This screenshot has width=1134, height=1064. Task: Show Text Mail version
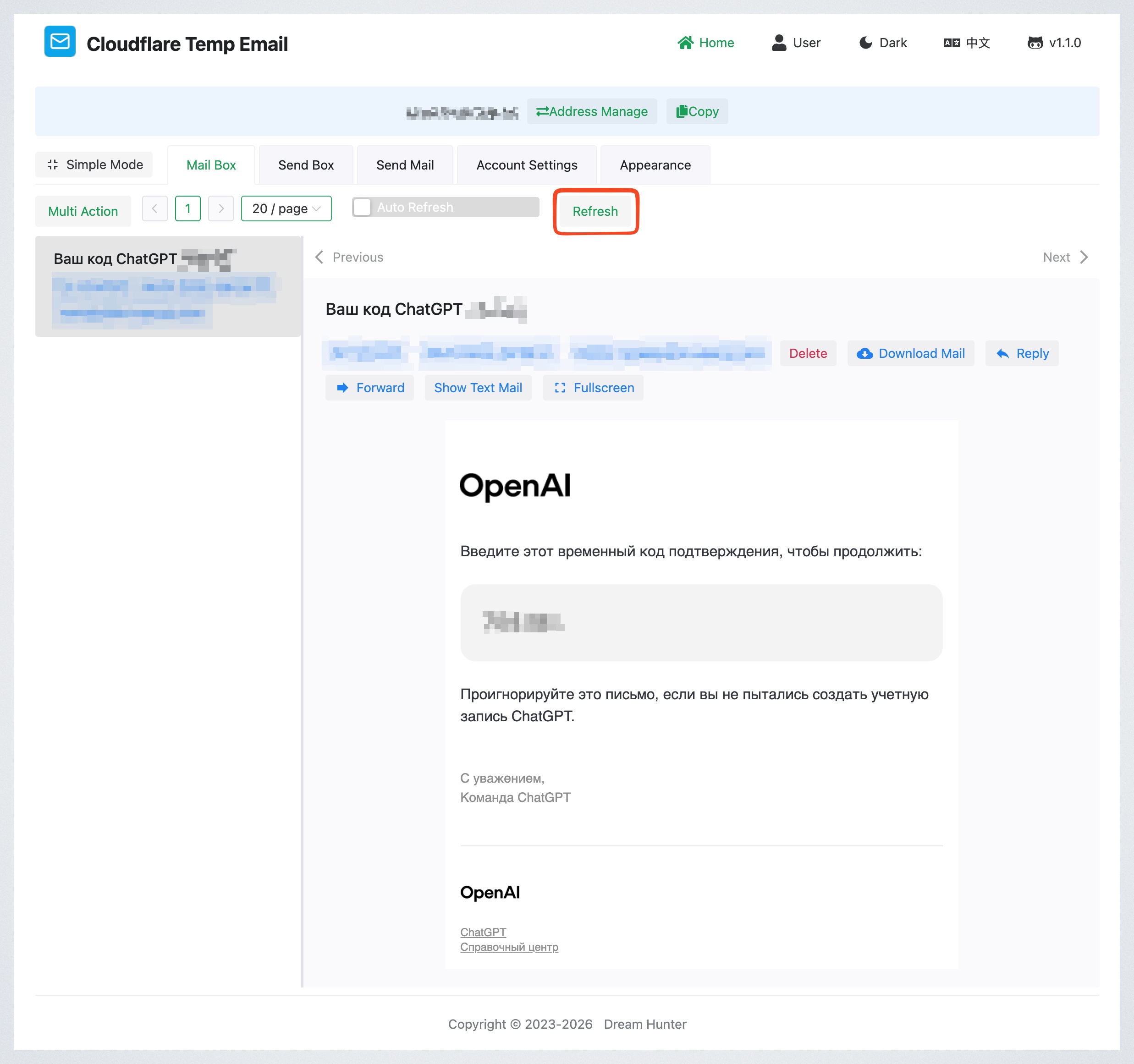[478, 388]
